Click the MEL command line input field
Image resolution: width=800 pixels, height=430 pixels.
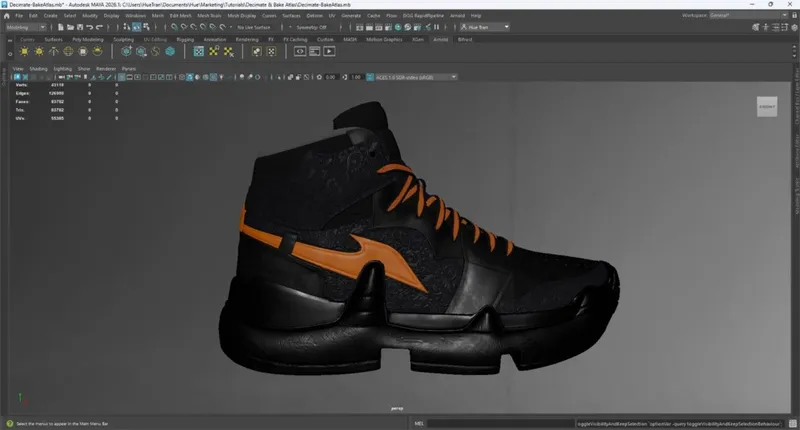(x=500, y=423)
